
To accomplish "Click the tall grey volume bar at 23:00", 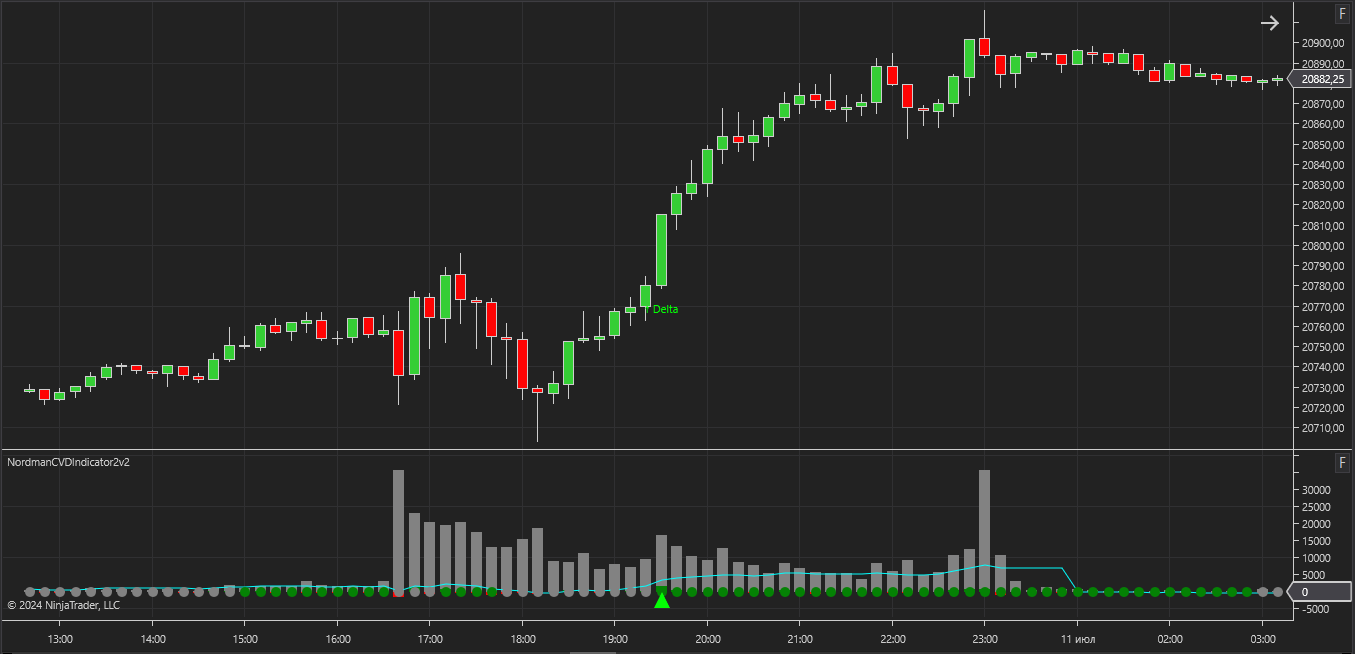I will click(984, 531).
